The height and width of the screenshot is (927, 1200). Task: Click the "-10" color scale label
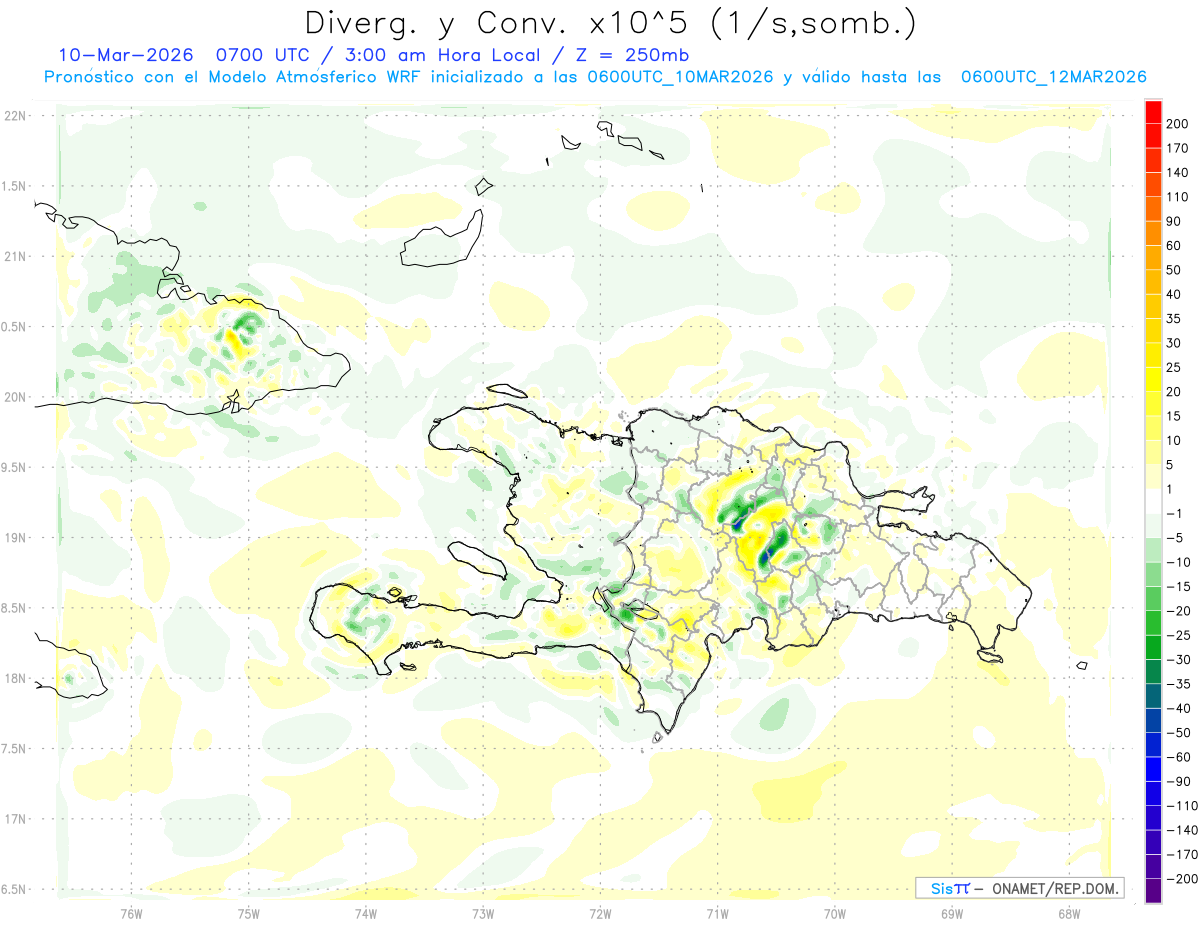coord(1178,562)
